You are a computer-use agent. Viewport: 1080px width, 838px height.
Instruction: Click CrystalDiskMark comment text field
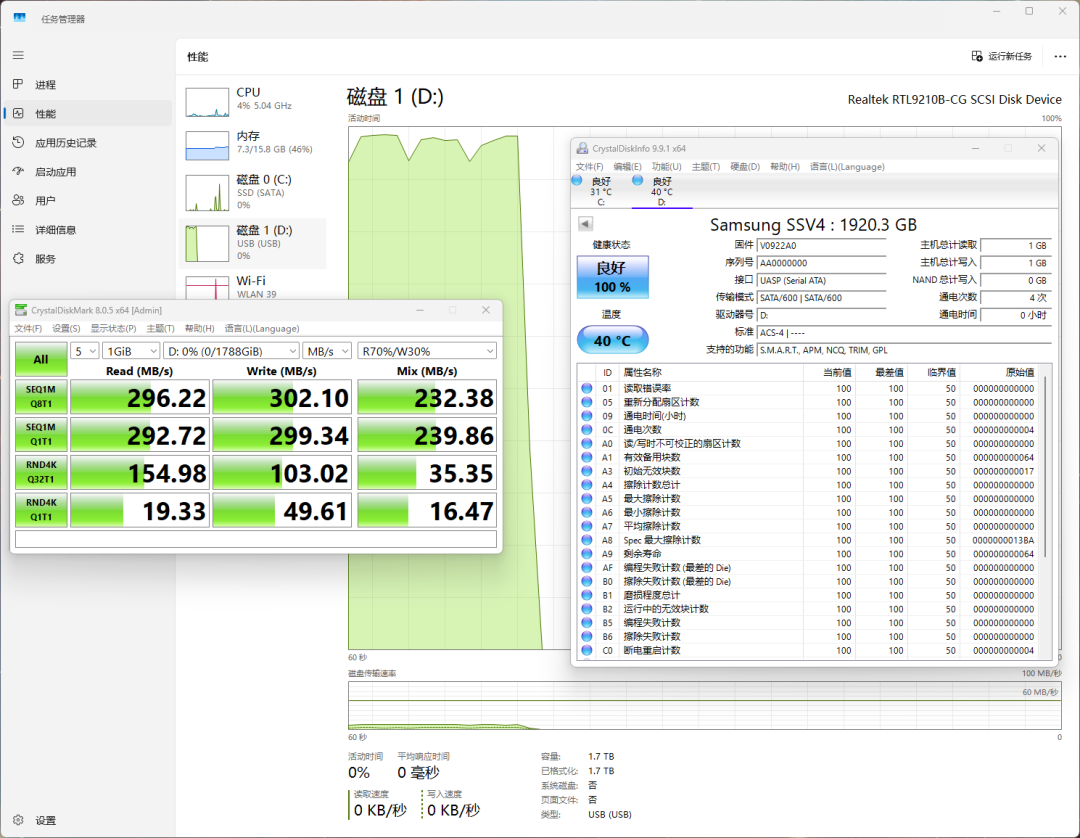(x=256, y=539)
